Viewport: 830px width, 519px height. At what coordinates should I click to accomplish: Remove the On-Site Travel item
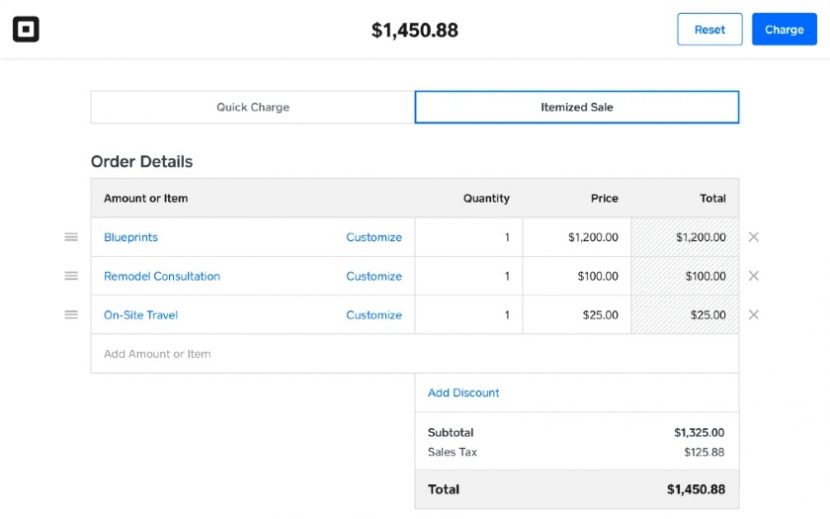pyautogui.click(x=754, y=315)
